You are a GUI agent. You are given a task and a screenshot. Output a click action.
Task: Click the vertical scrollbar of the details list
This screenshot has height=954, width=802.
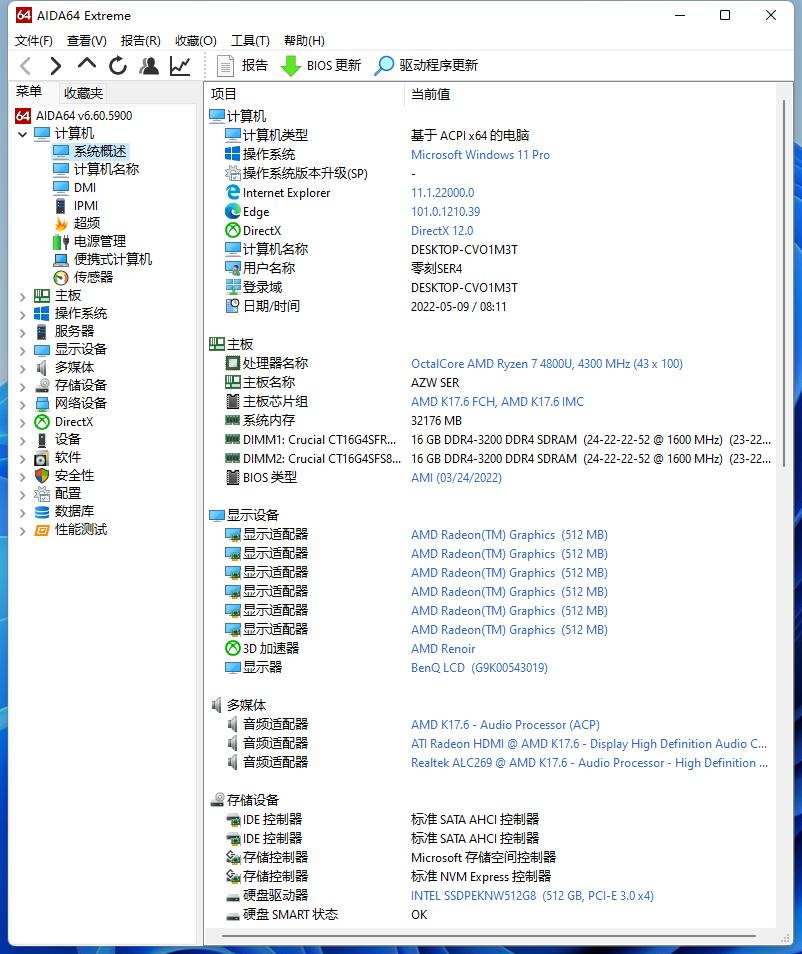click(784, 285)
